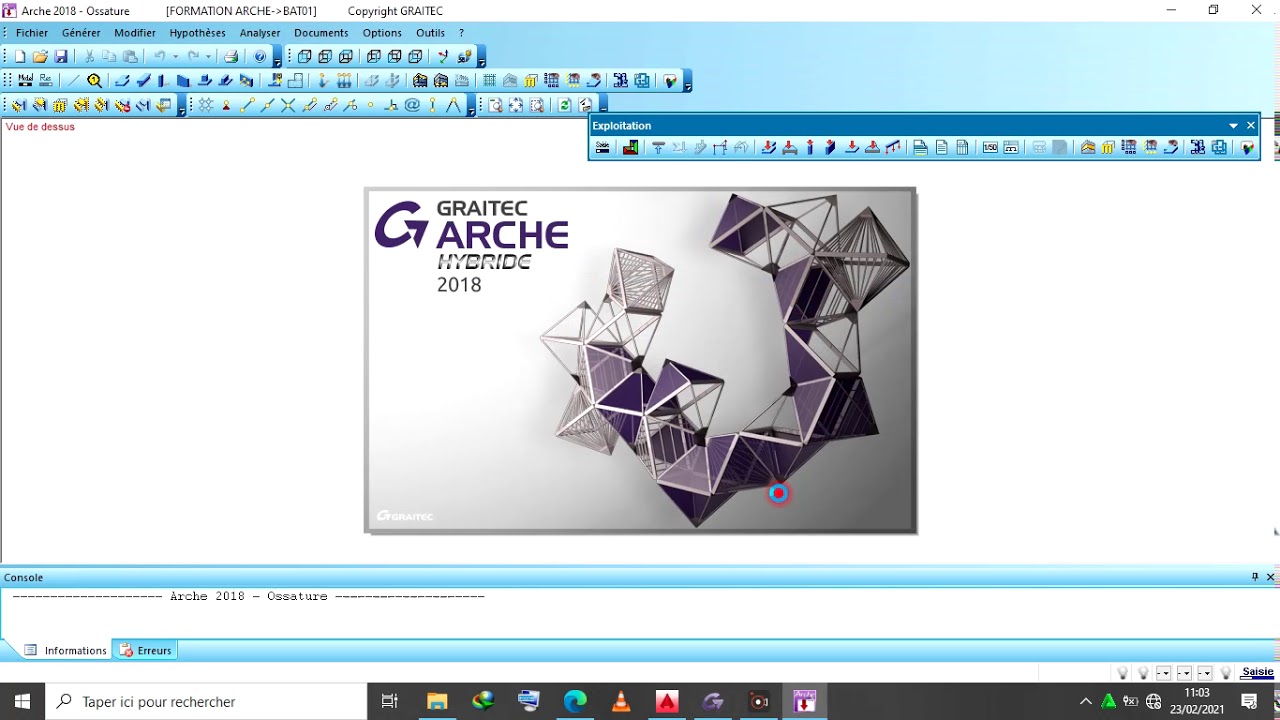Click the @ symbol snap icon
Image resolution: width=1280 pixels, height=720 pixels.
pos(412,104)
